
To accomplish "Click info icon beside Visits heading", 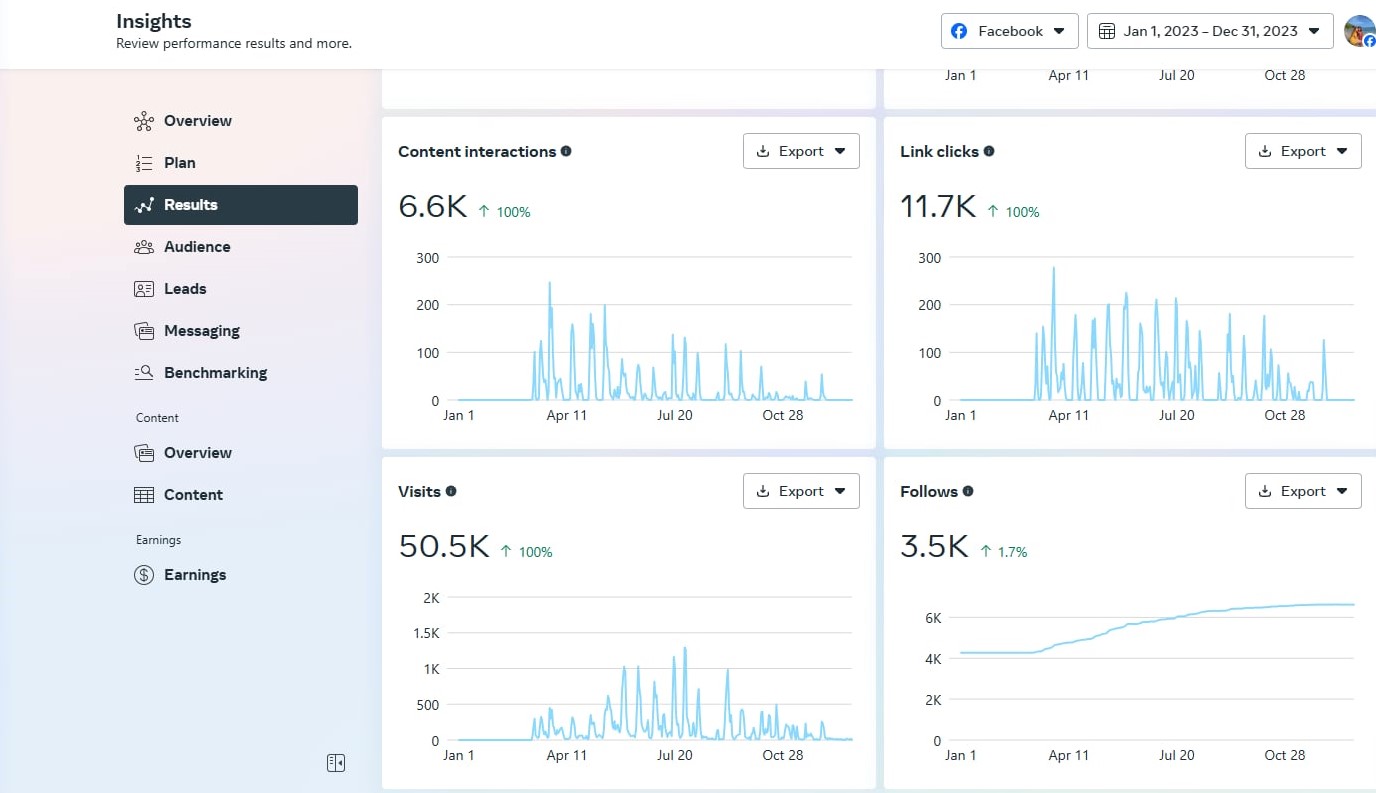I will point(451,492).
